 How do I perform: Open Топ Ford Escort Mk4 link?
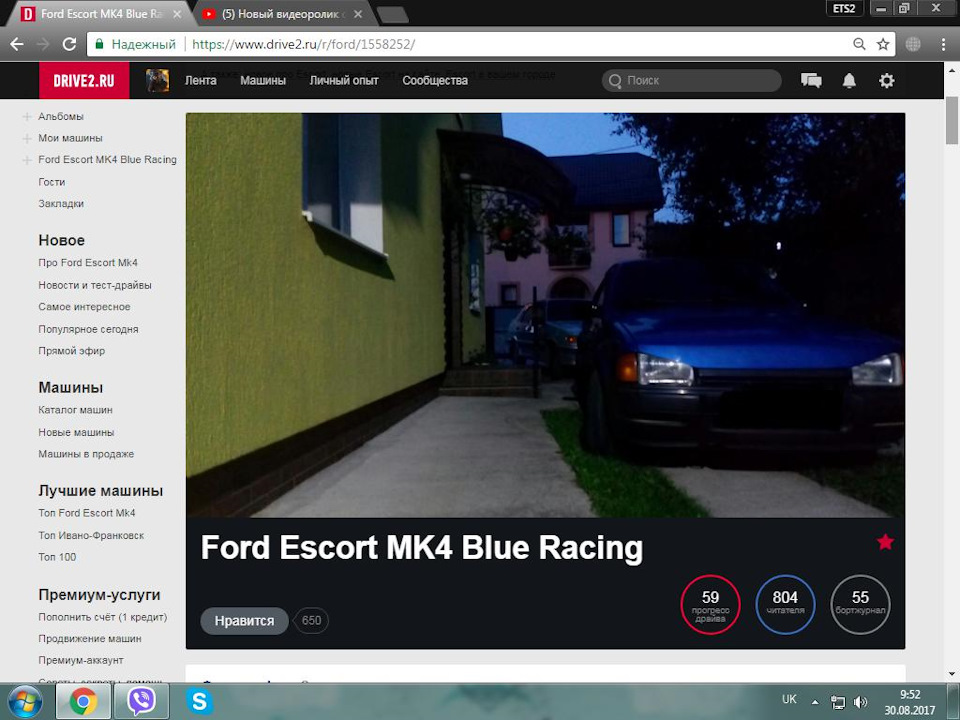pyautogui.click(x=87, y=513)
